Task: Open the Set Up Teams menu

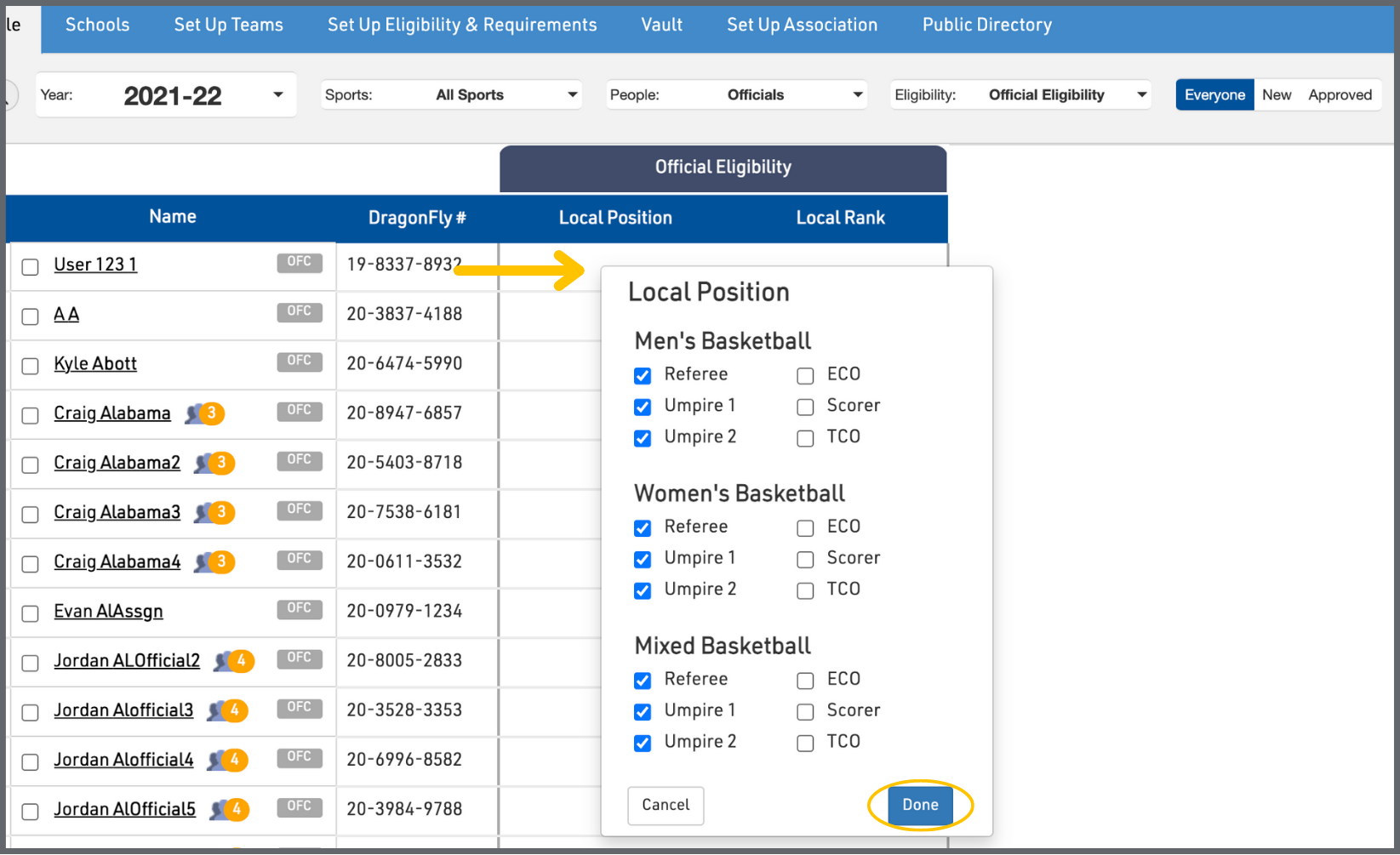Action: [x=228, y=26]
